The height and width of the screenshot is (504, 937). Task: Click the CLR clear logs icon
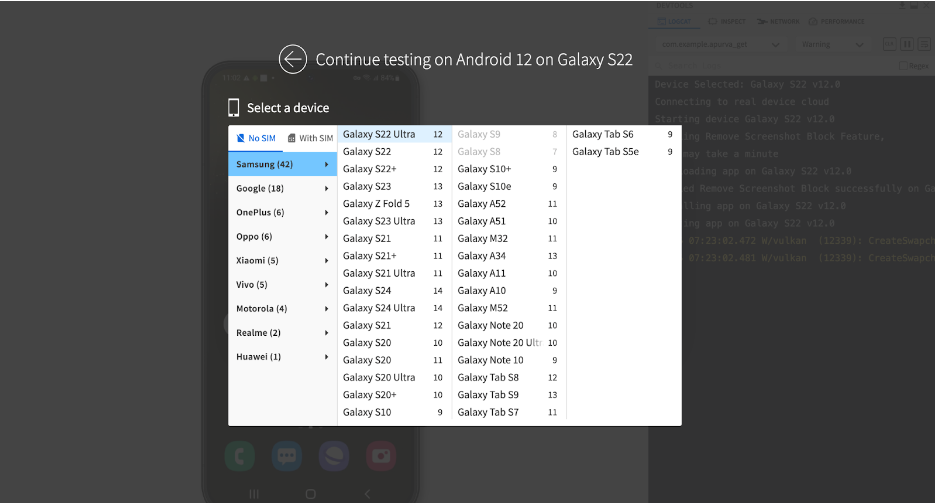point(889,44)
